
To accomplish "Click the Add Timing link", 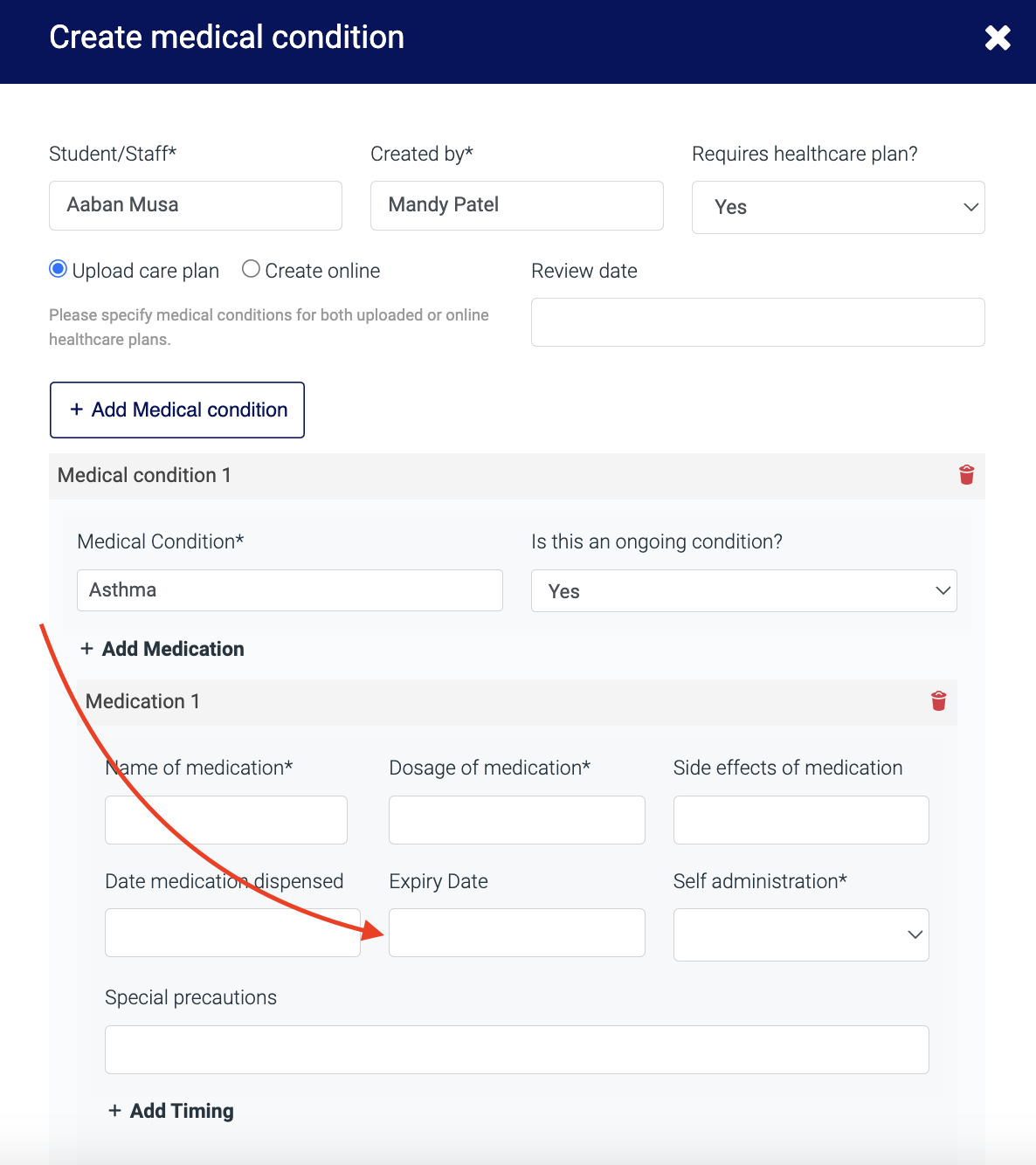I will tap(171, 1111).
